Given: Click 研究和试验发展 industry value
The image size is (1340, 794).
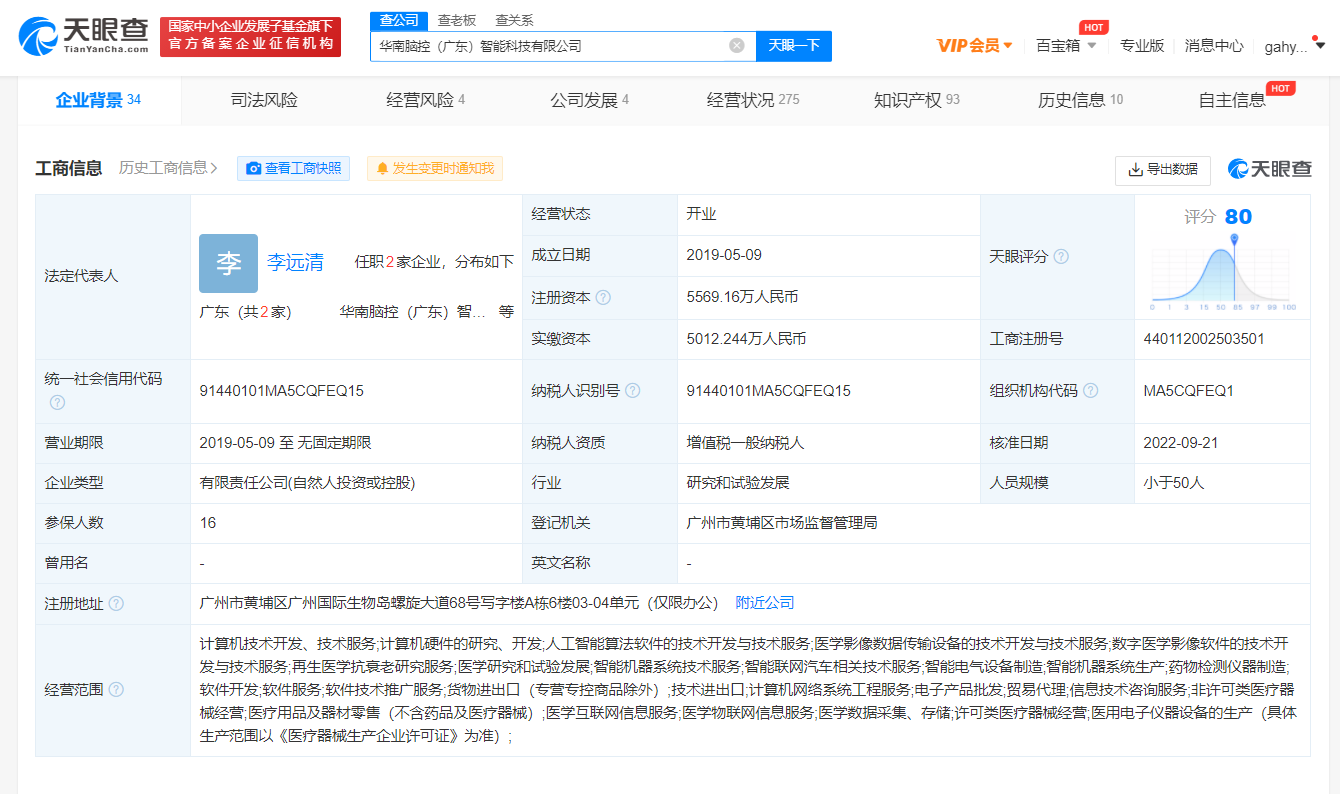Looking at the screenshot, I should [738, 482].
